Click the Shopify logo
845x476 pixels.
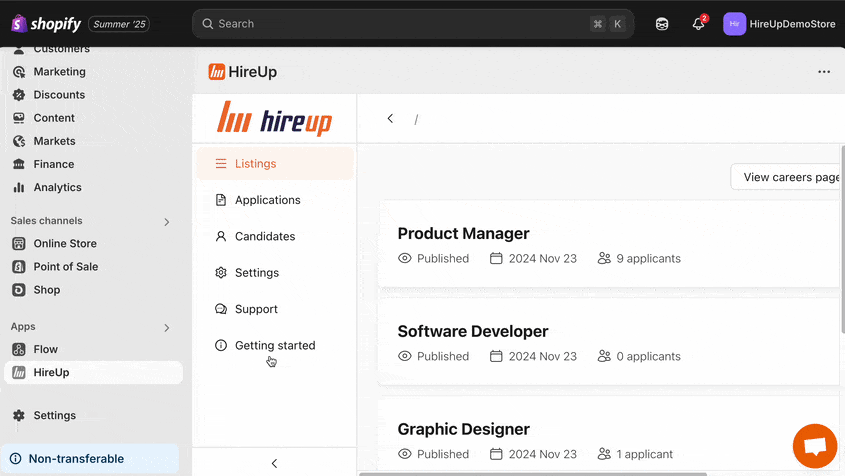point(45,24)
